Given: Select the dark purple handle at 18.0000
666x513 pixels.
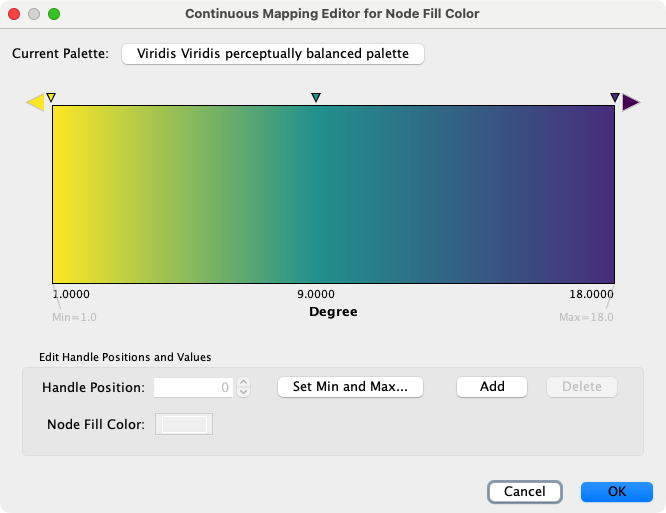Looking at the screenshot, I should (x=614, y=98).
